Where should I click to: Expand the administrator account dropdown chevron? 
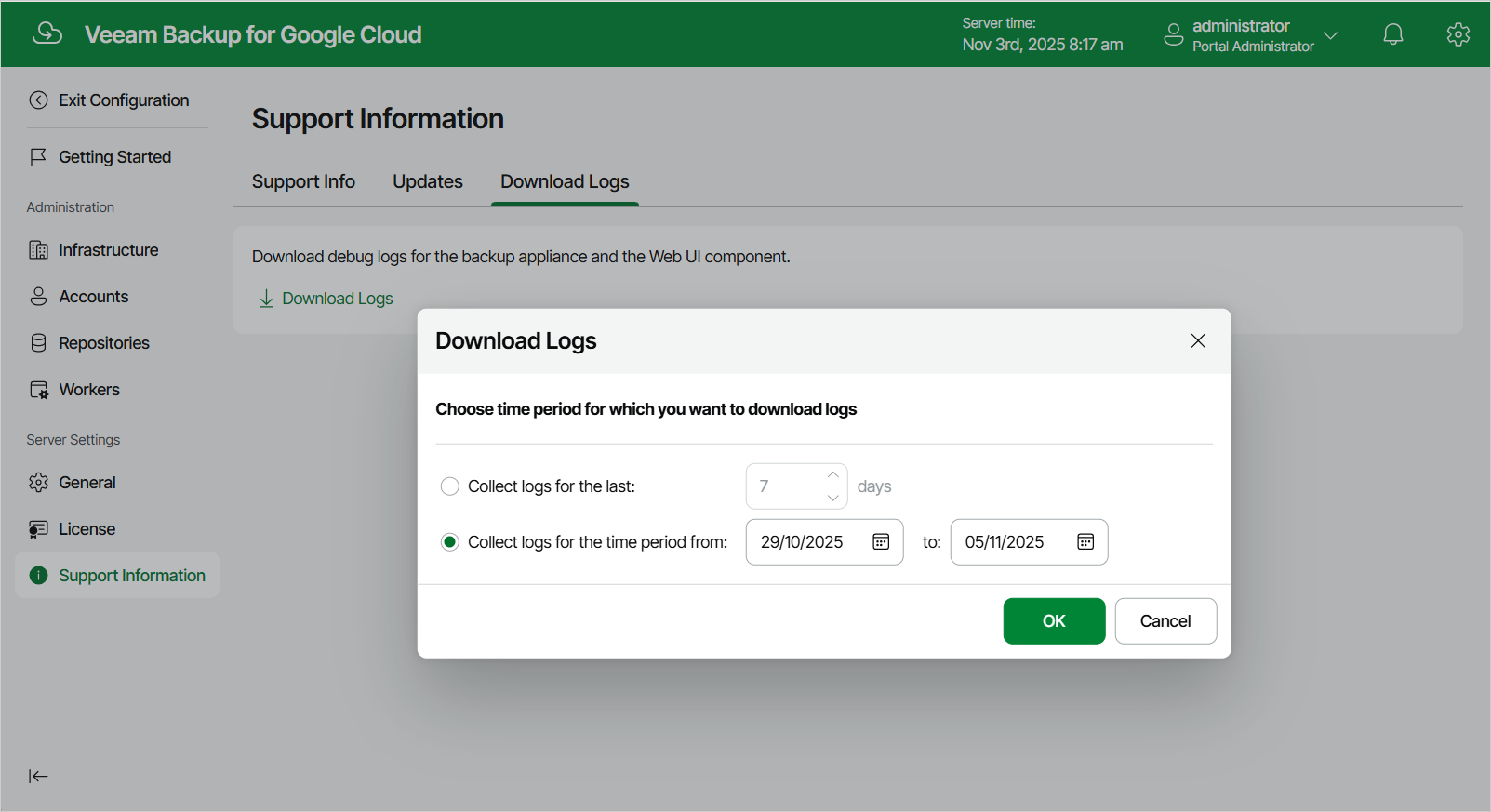point(1331,35)
